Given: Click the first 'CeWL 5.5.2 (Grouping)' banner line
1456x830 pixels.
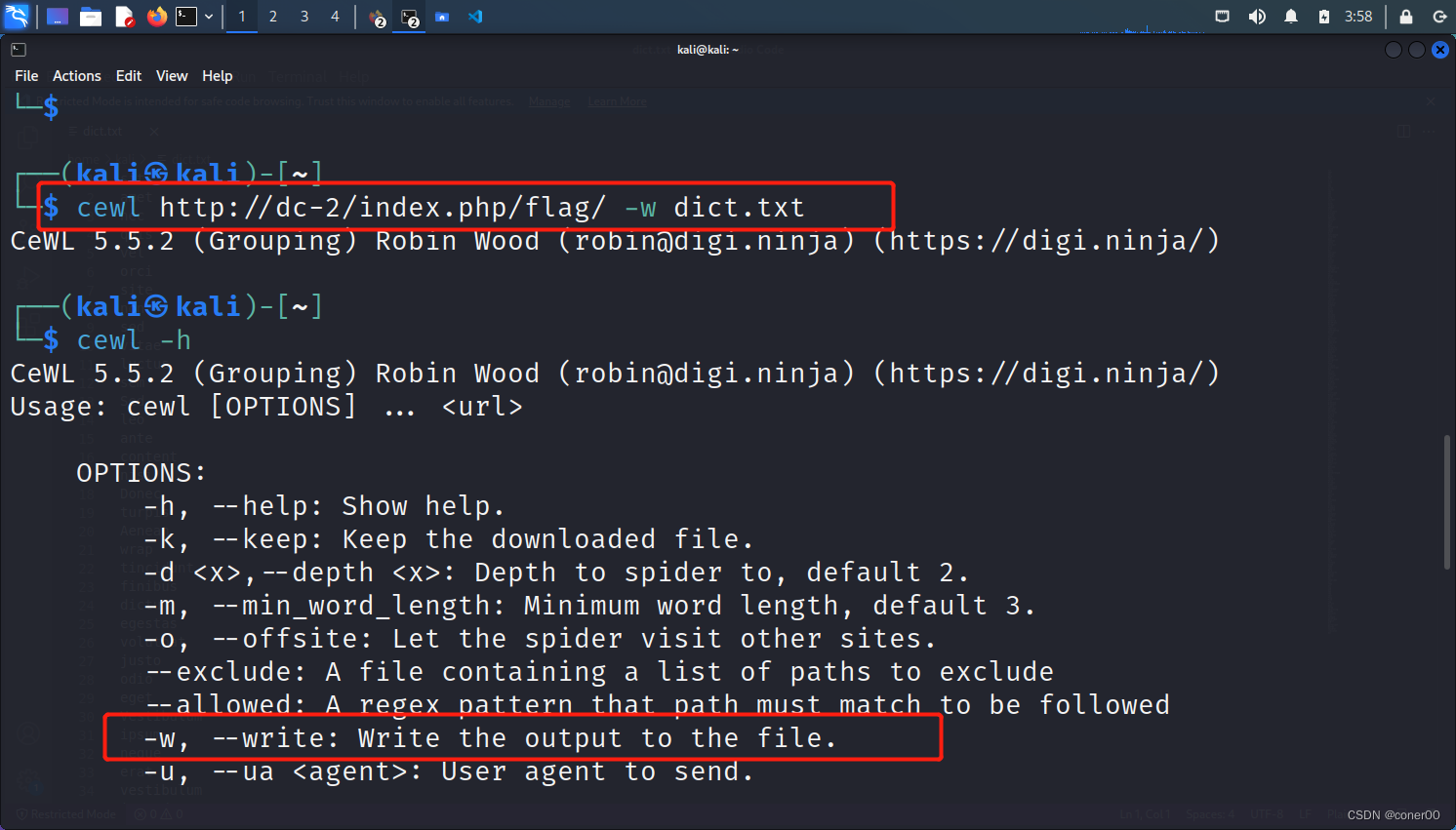Looking at the screenshot, I should pyautogui.click(x=615, y=241).
